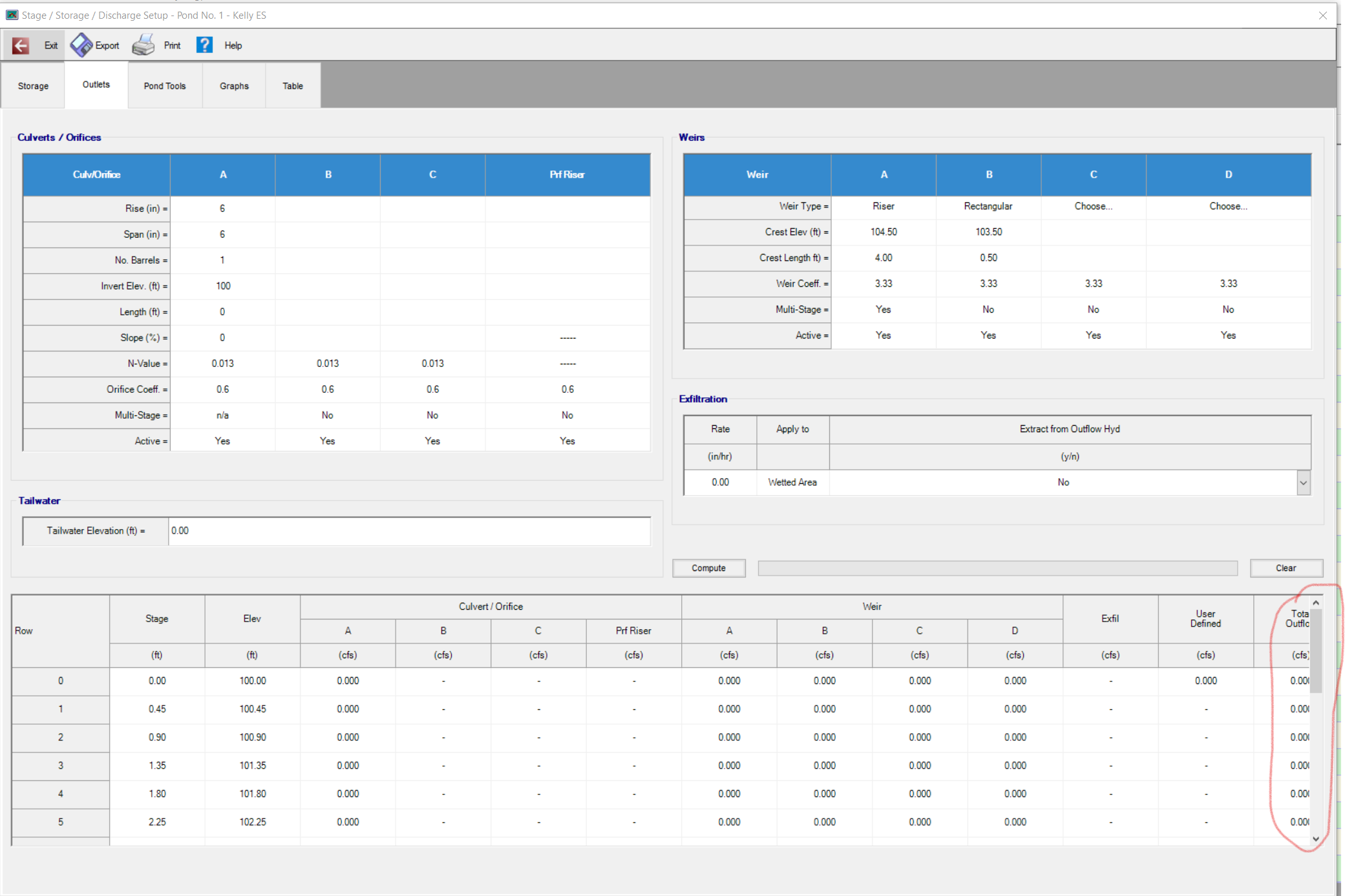The image size is (1345, 896).
Task: Click the red Exit arrow icon
Action: (21, 45)
